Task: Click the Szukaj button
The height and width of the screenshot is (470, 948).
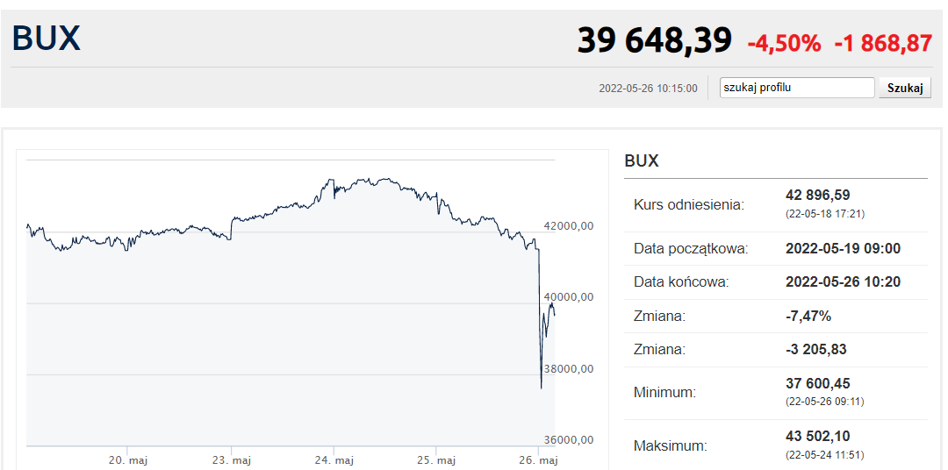Action: pyautogui.click(x=904, y=88)
